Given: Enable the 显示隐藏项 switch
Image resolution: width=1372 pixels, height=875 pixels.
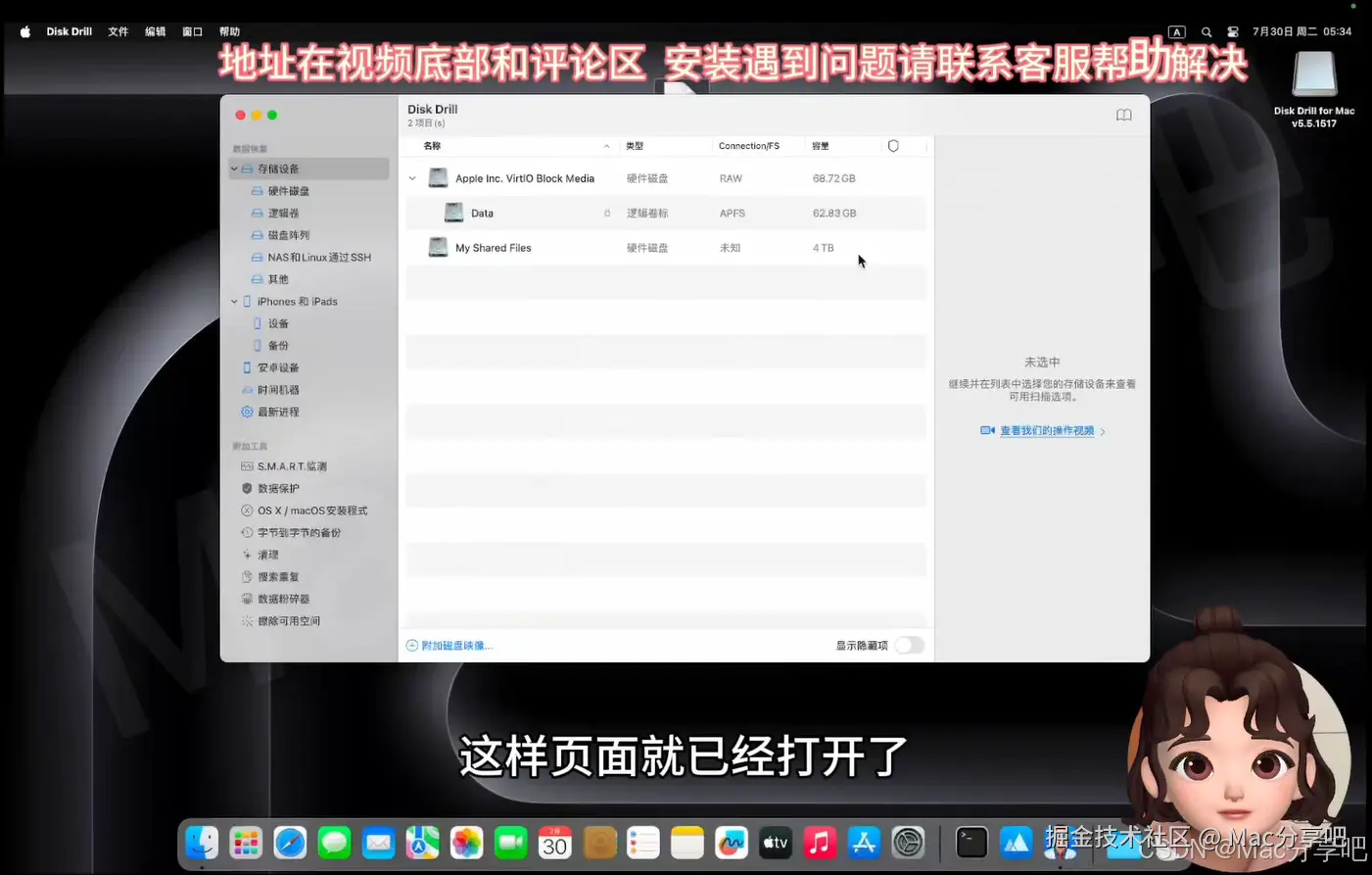Looking at the screenshot, I should [908, 645].
